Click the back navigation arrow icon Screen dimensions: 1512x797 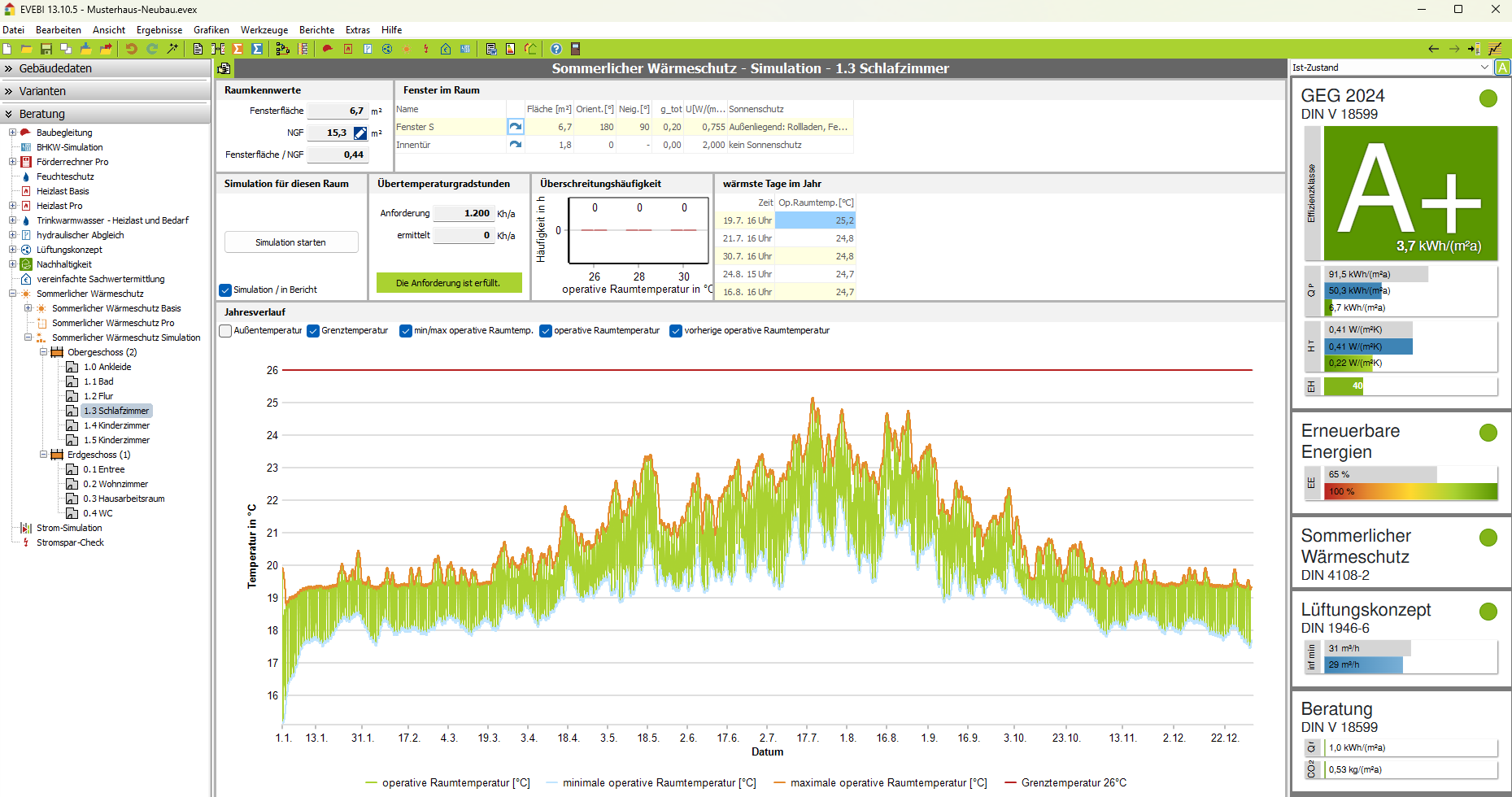click(1433, 49)
